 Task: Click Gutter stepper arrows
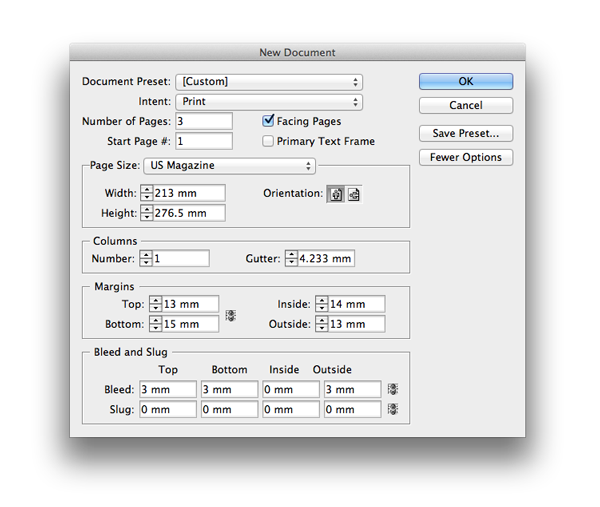coord(291,258)
